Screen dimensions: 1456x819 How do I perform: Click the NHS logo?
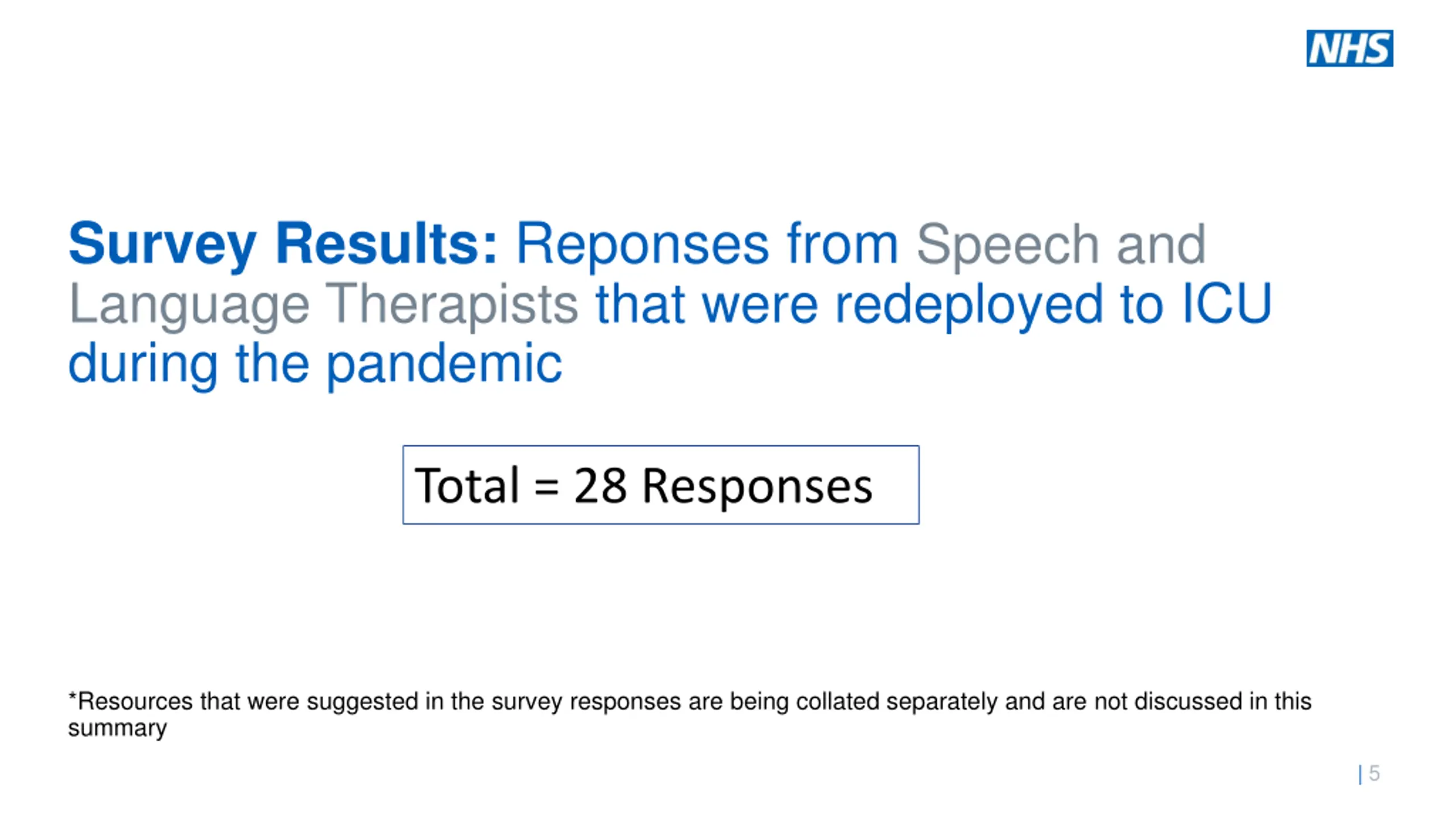click(1349, 48)
